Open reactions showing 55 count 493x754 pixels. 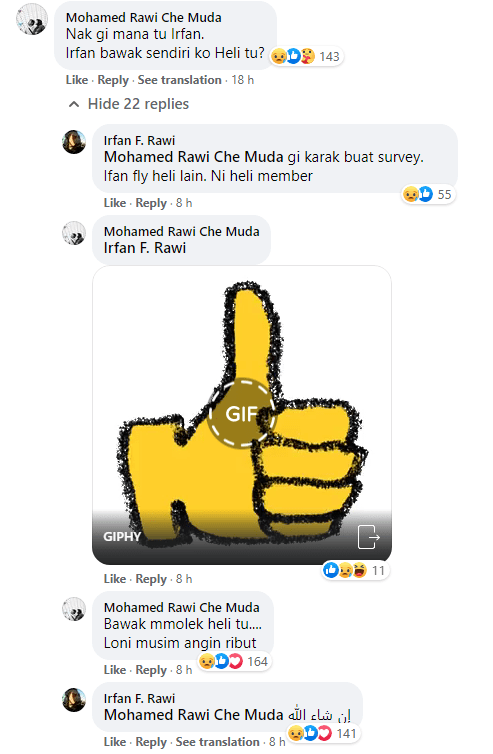428,194
